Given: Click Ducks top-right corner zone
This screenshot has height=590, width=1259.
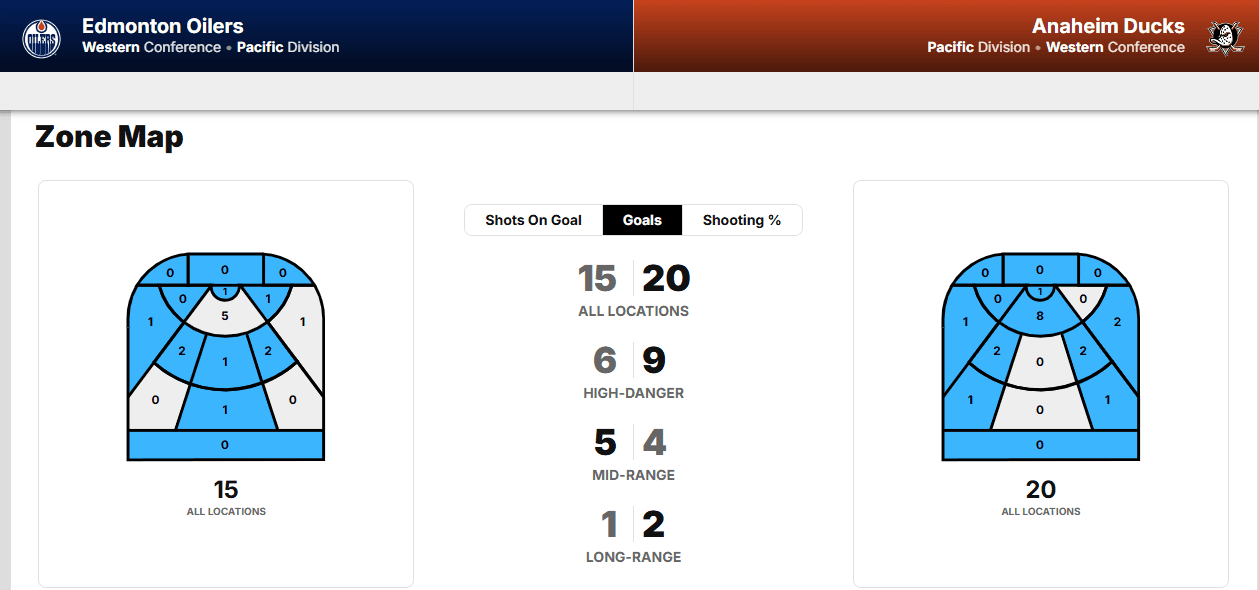Looking at the screenshot, I should coord(1098,273).
